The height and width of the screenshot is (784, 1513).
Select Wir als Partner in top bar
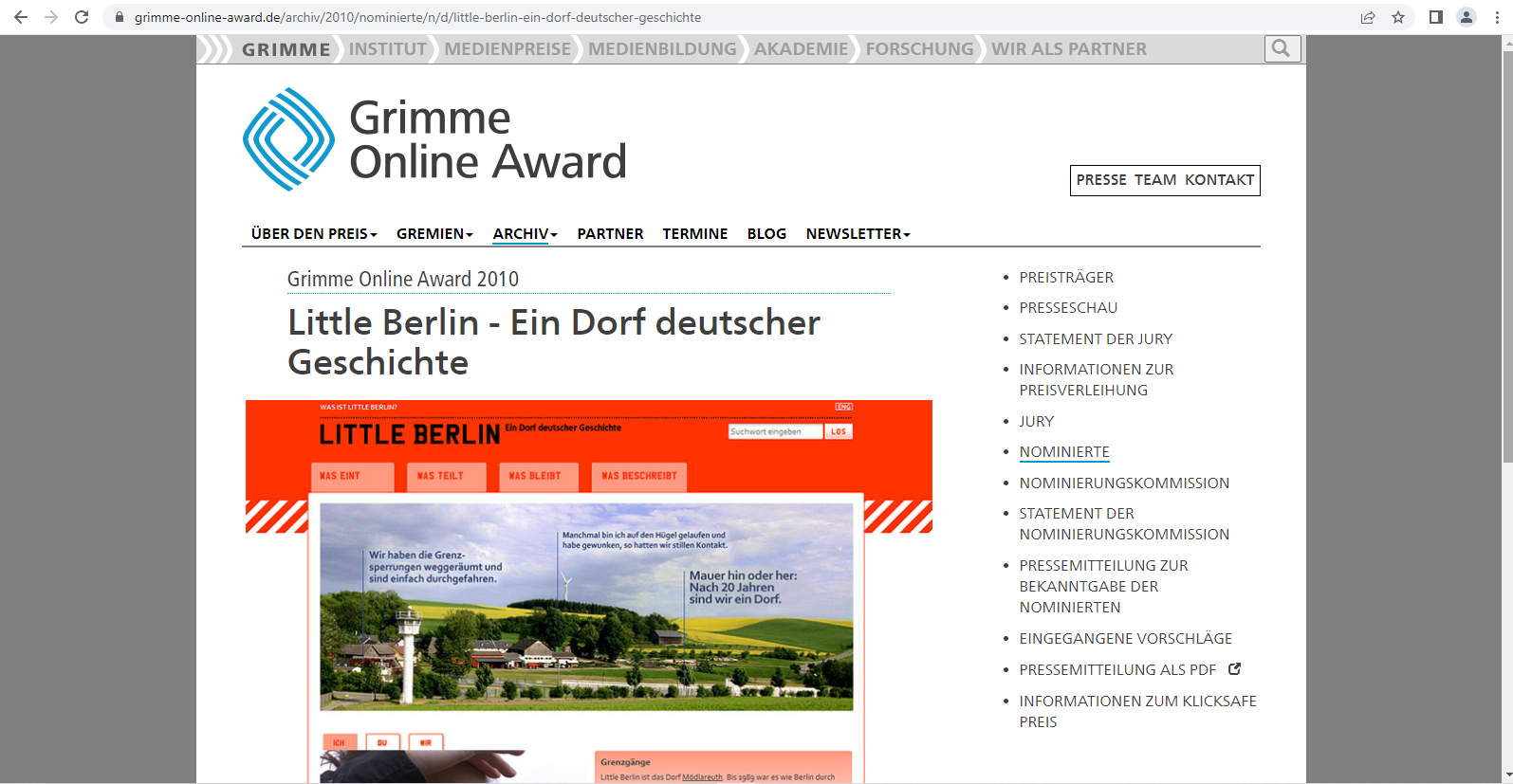1069,49
